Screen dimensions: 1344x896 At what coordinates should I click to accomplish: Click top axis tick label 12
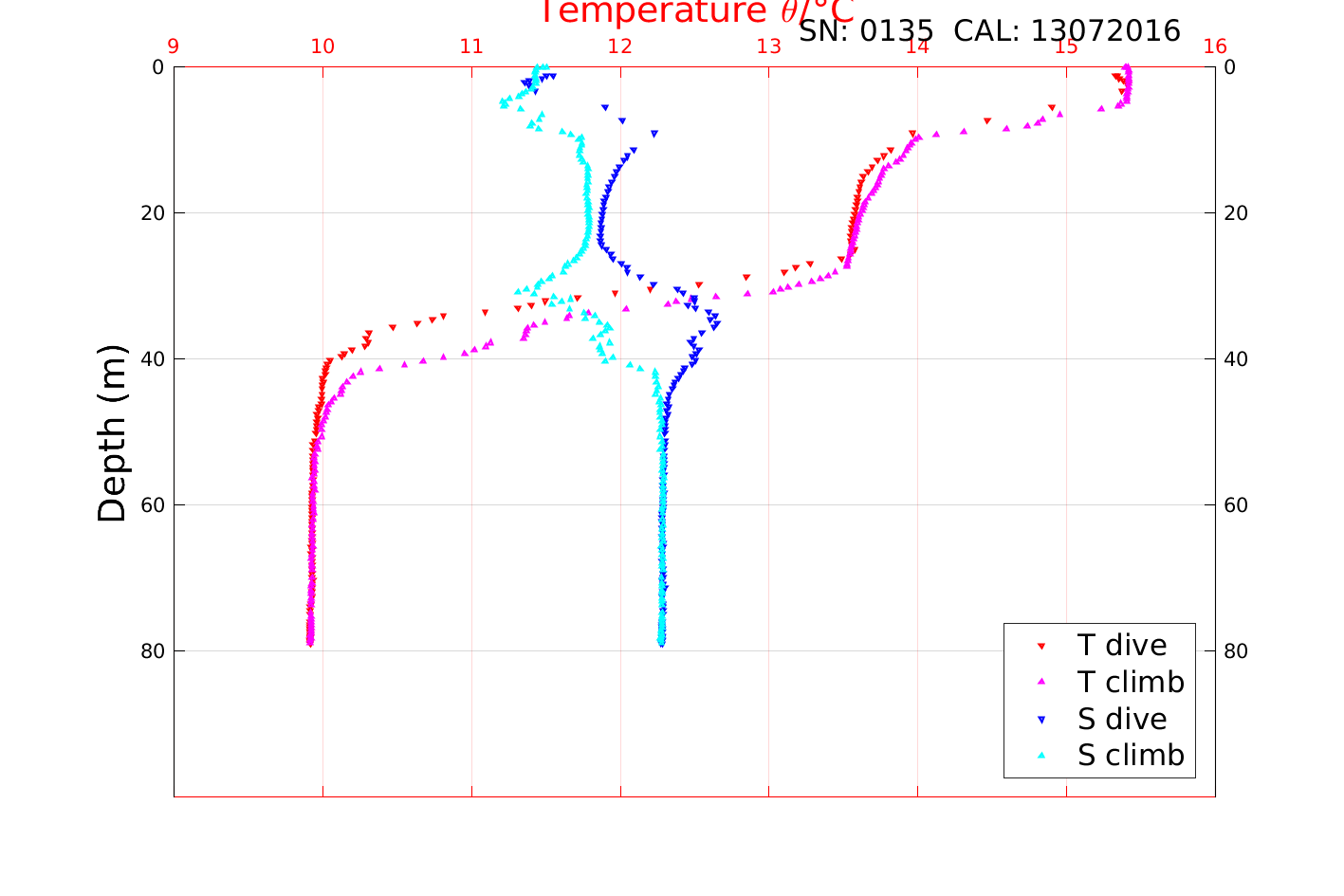pos(620,46)
